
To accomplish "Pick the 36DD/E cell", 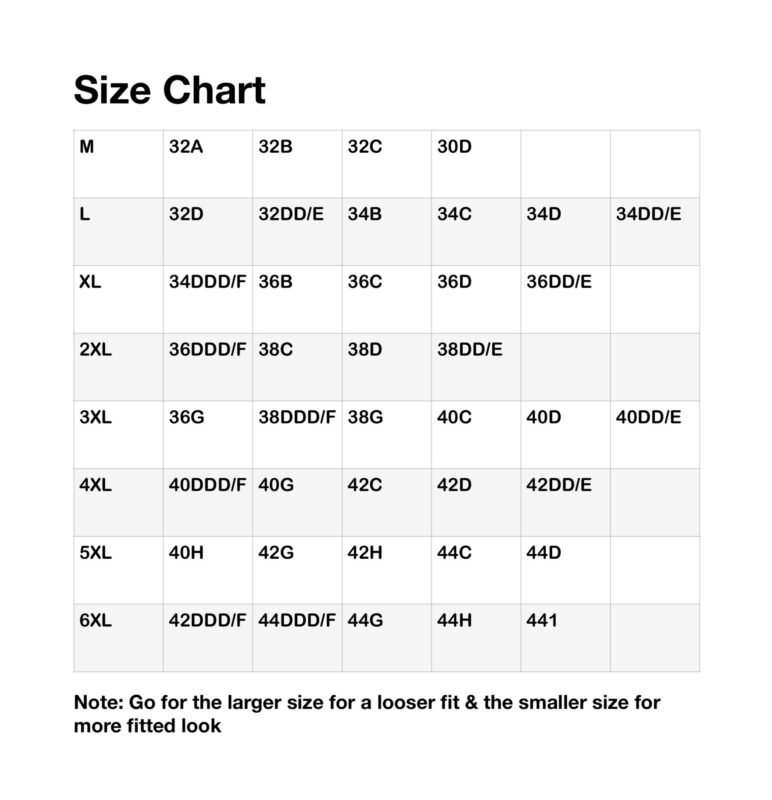I will tap(559, 282).
